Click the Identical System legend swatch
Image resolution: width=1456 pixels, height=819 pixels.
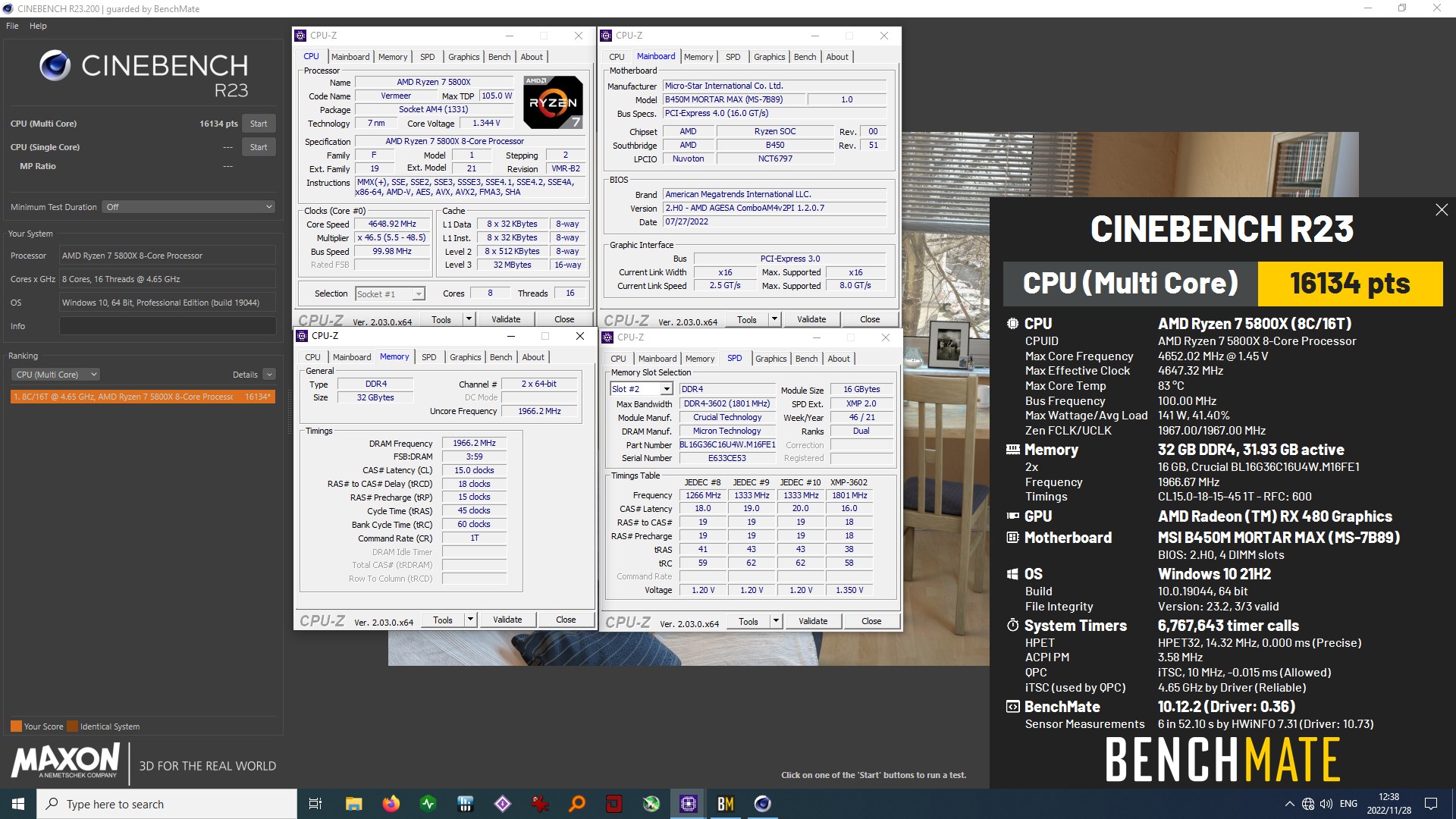point(72,726)
